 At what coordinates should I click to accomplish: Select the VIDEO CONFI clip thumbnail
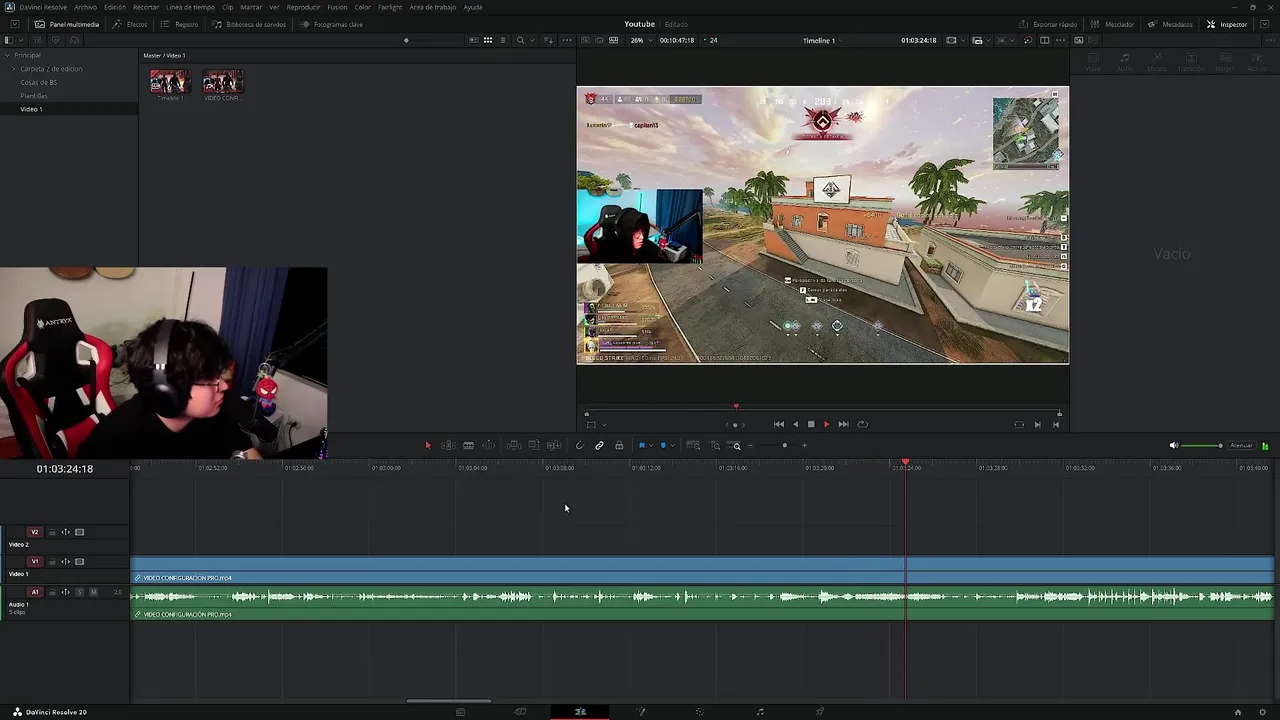click(223, 83)
